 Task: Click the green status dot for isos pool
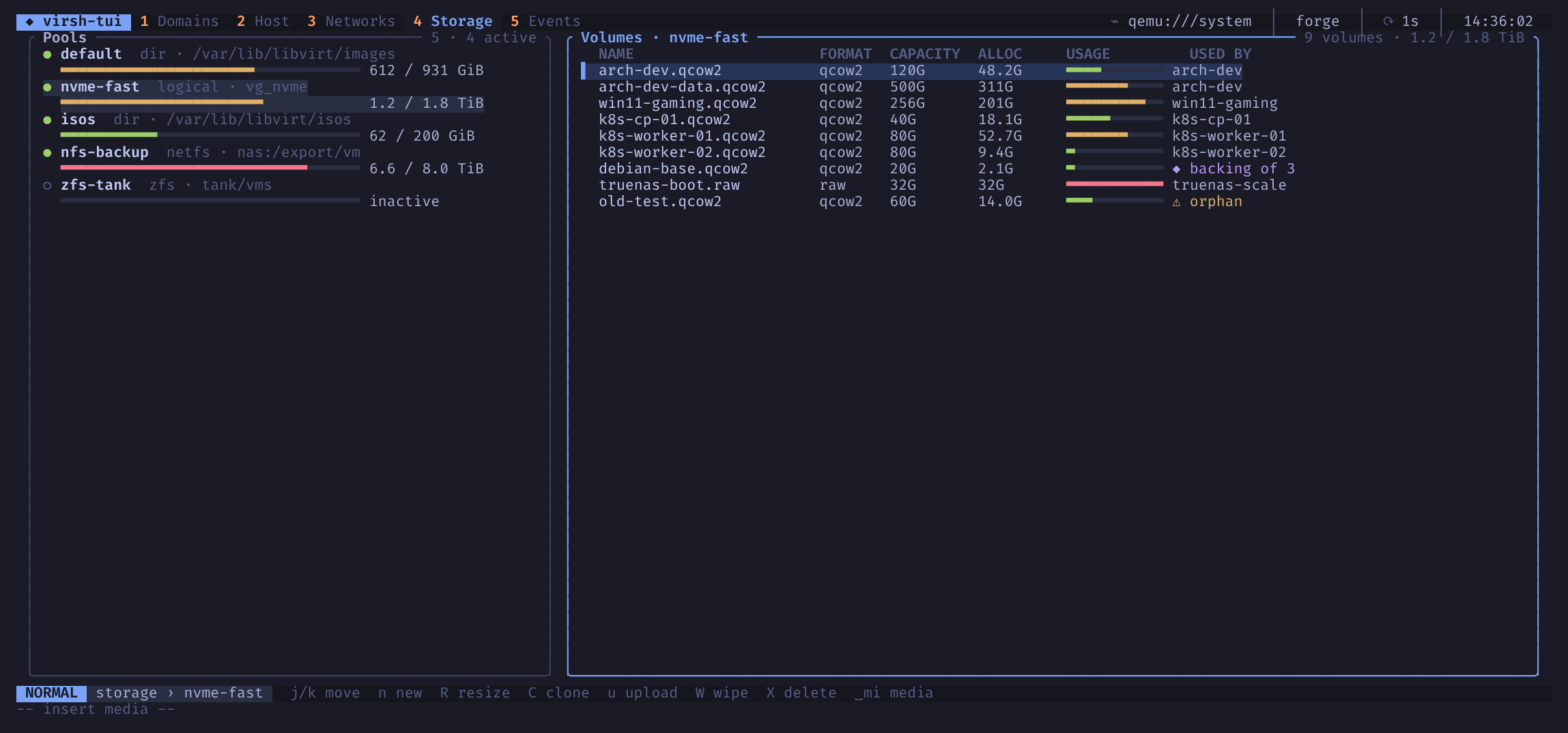47,120
